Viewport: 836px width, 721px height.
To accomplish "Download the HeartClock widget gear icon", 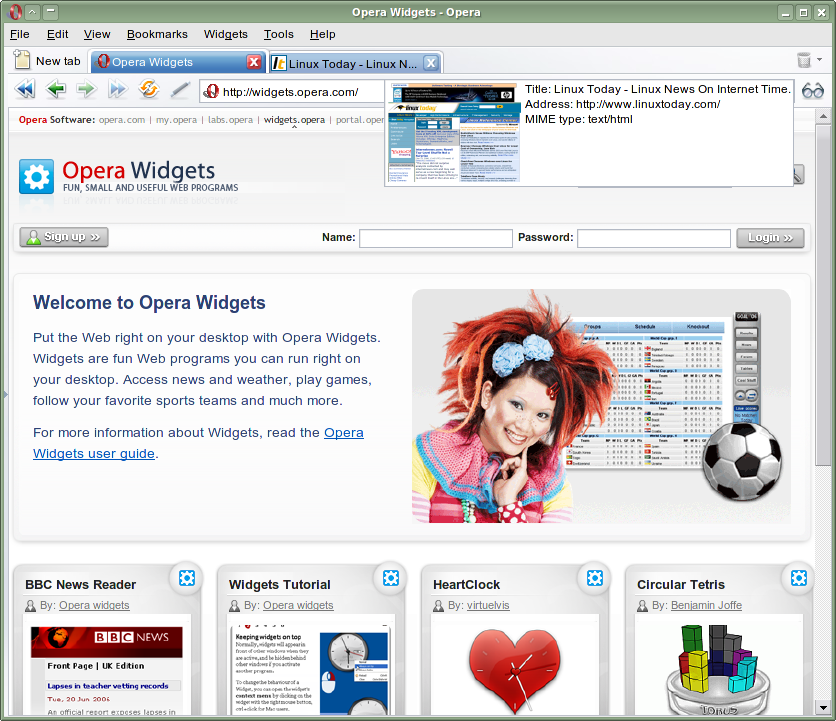I will coord(595,578).
